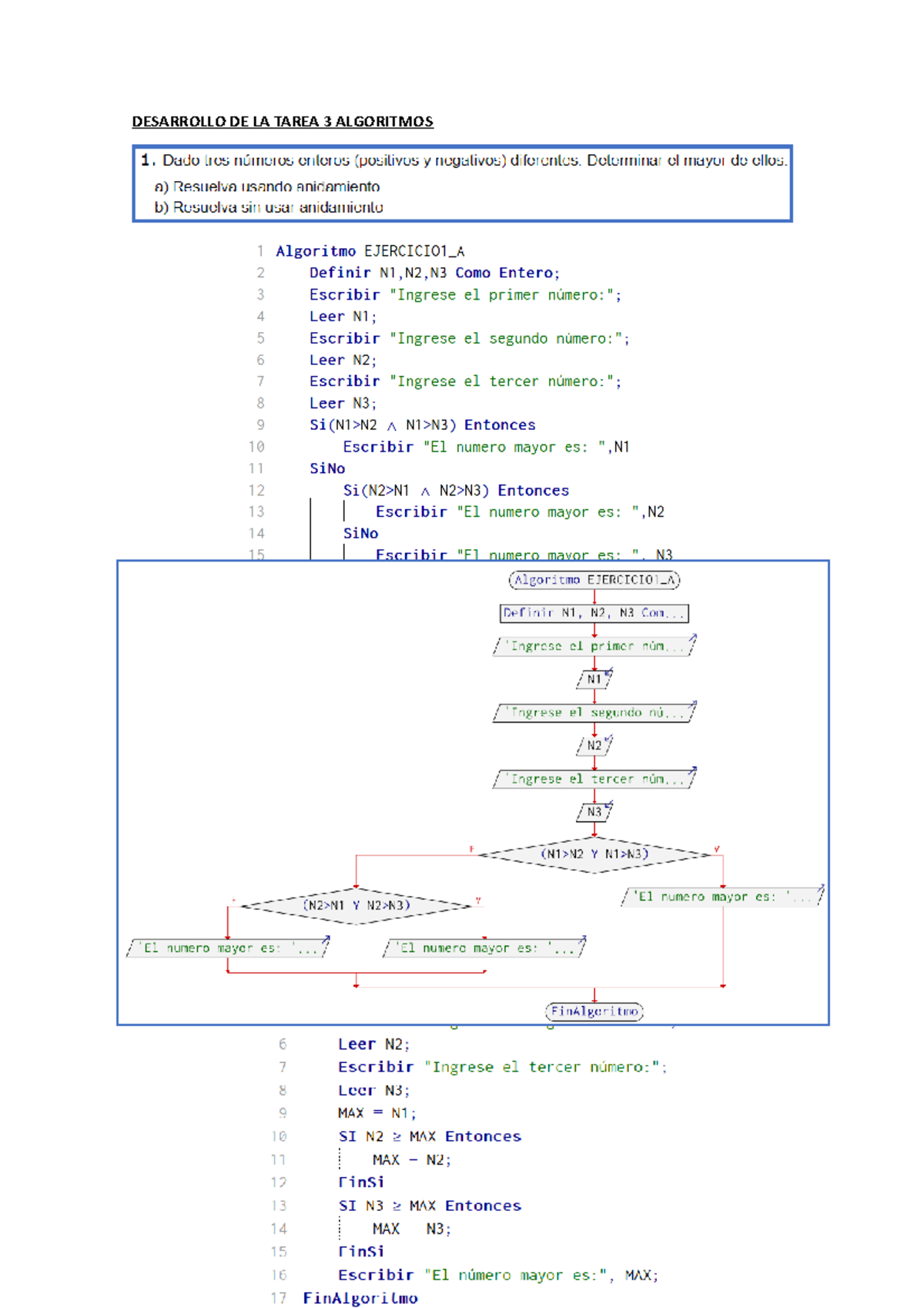Select the line "b) Resuelva sin usar anidamiento"
924x1308 pixels.
(x=268, y=207)
